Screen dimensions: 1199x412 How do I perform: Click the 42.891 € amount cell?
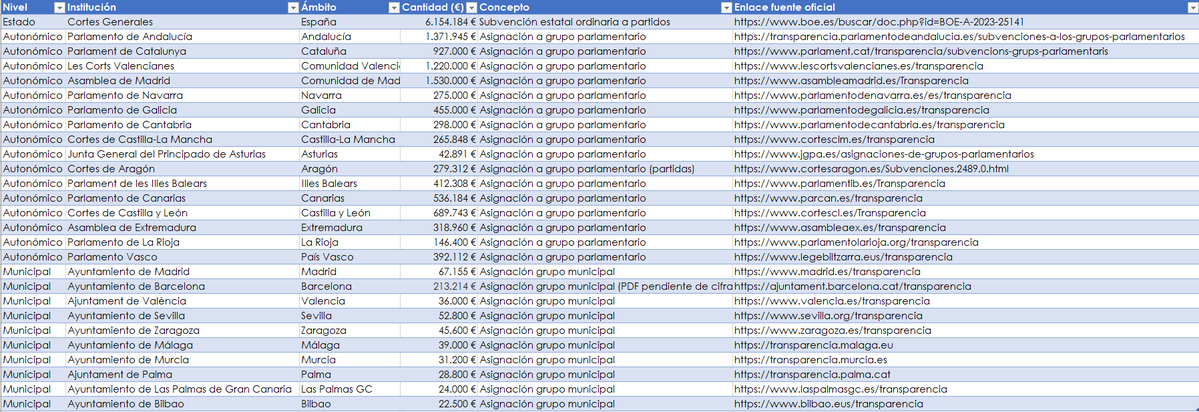(440, 154)
